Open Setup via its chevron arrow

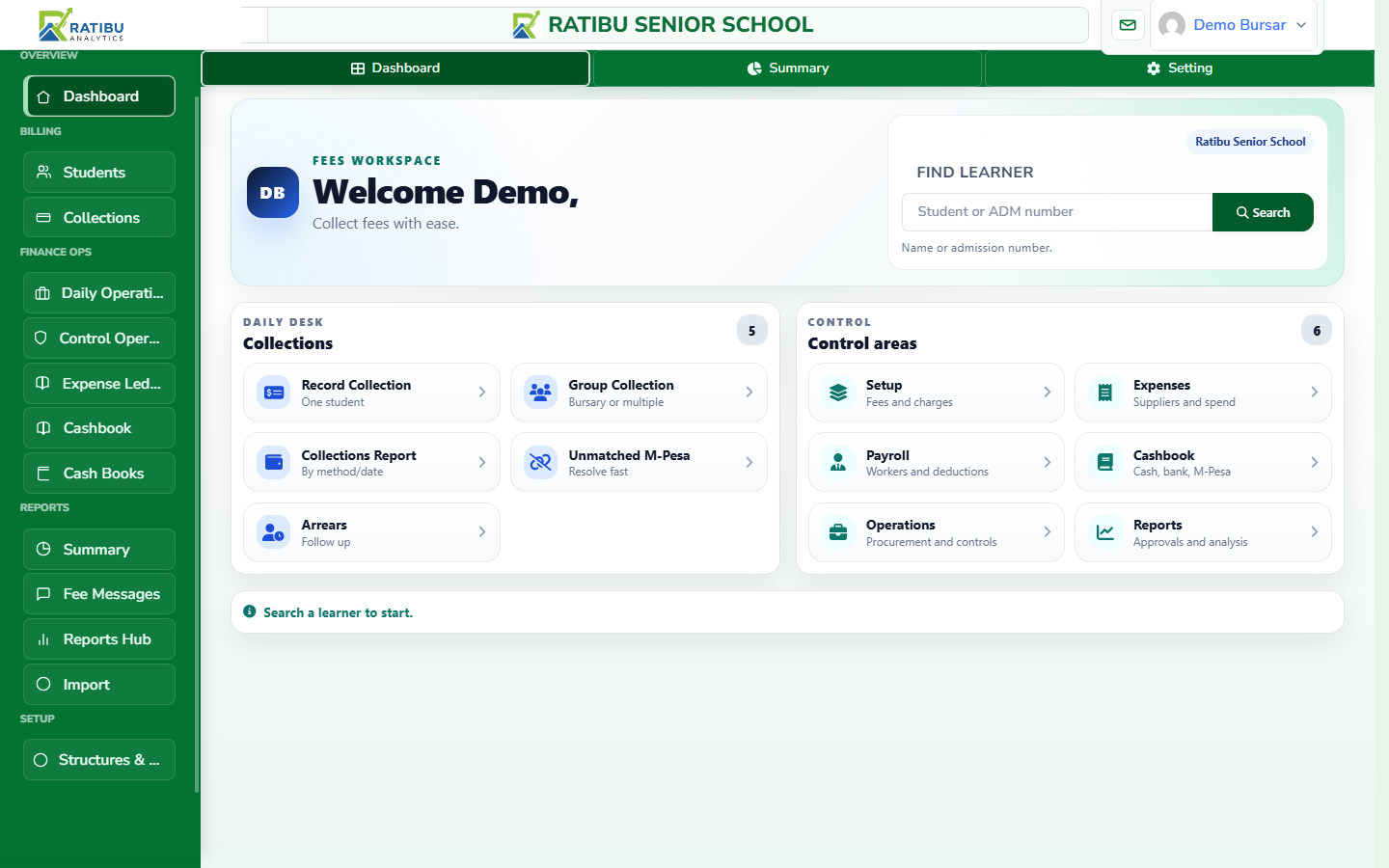[1048, 393]
